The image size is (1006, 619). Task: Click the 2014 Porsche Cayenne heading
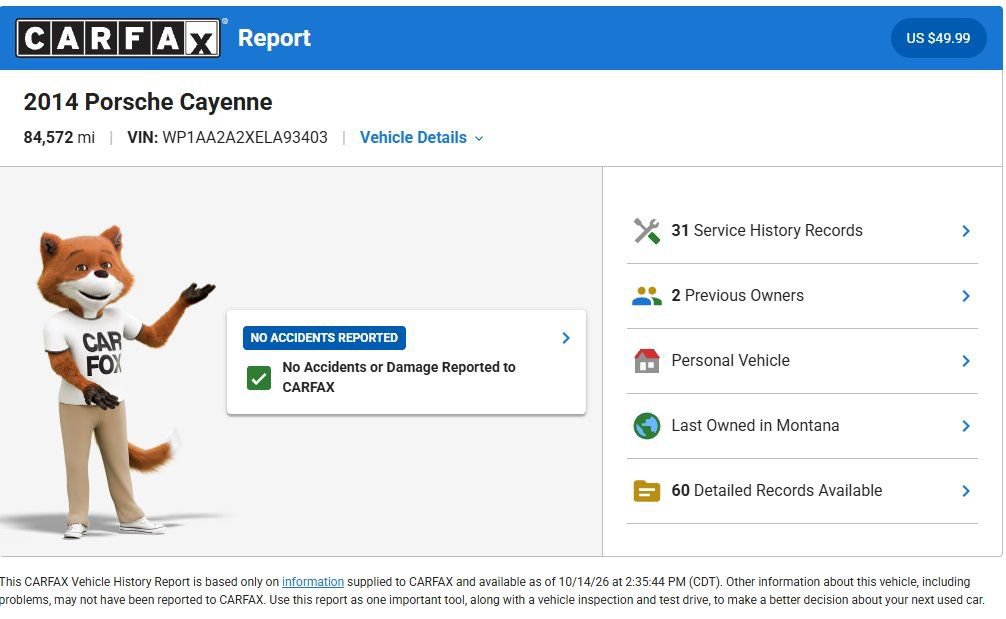[x=148, y=101]
